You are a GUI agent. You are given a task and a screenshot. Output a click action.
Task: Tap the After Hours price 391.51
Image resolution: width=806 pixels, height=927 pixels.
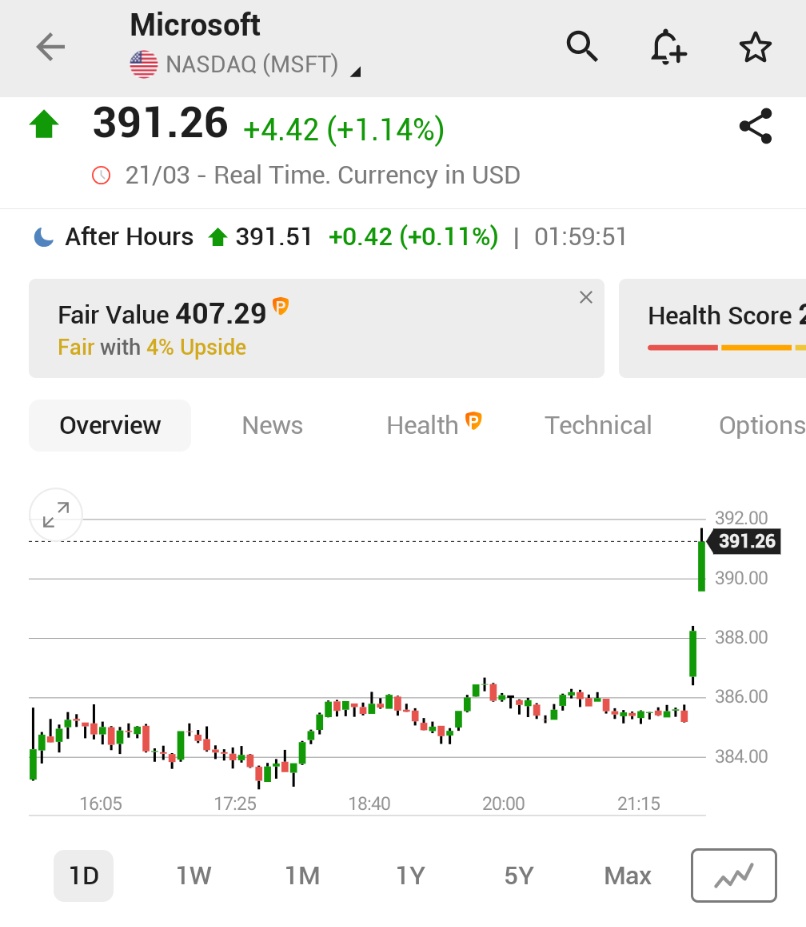coord(273,236)
